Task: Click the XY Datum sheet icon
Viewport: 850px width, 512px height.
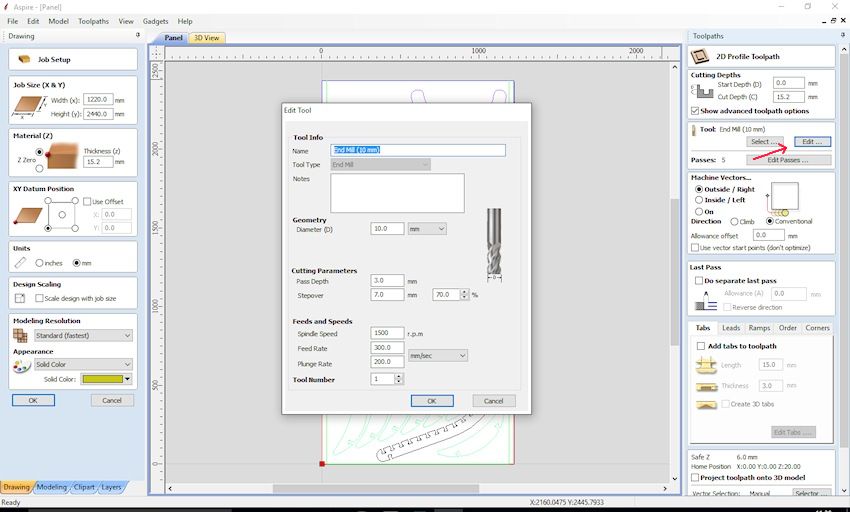Action: tap(28, 215)
